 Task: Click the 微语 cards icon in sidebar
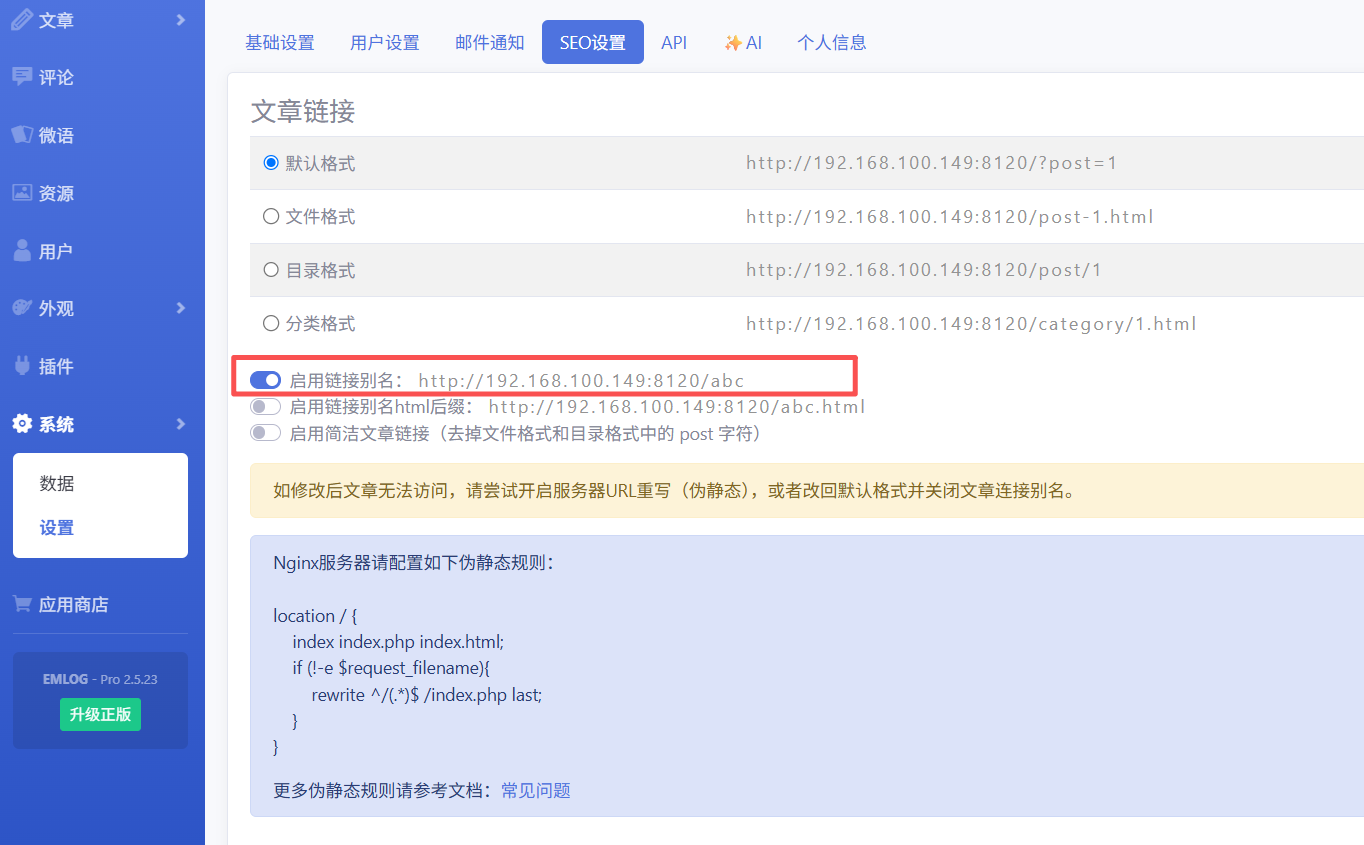(x=22, y=135)
